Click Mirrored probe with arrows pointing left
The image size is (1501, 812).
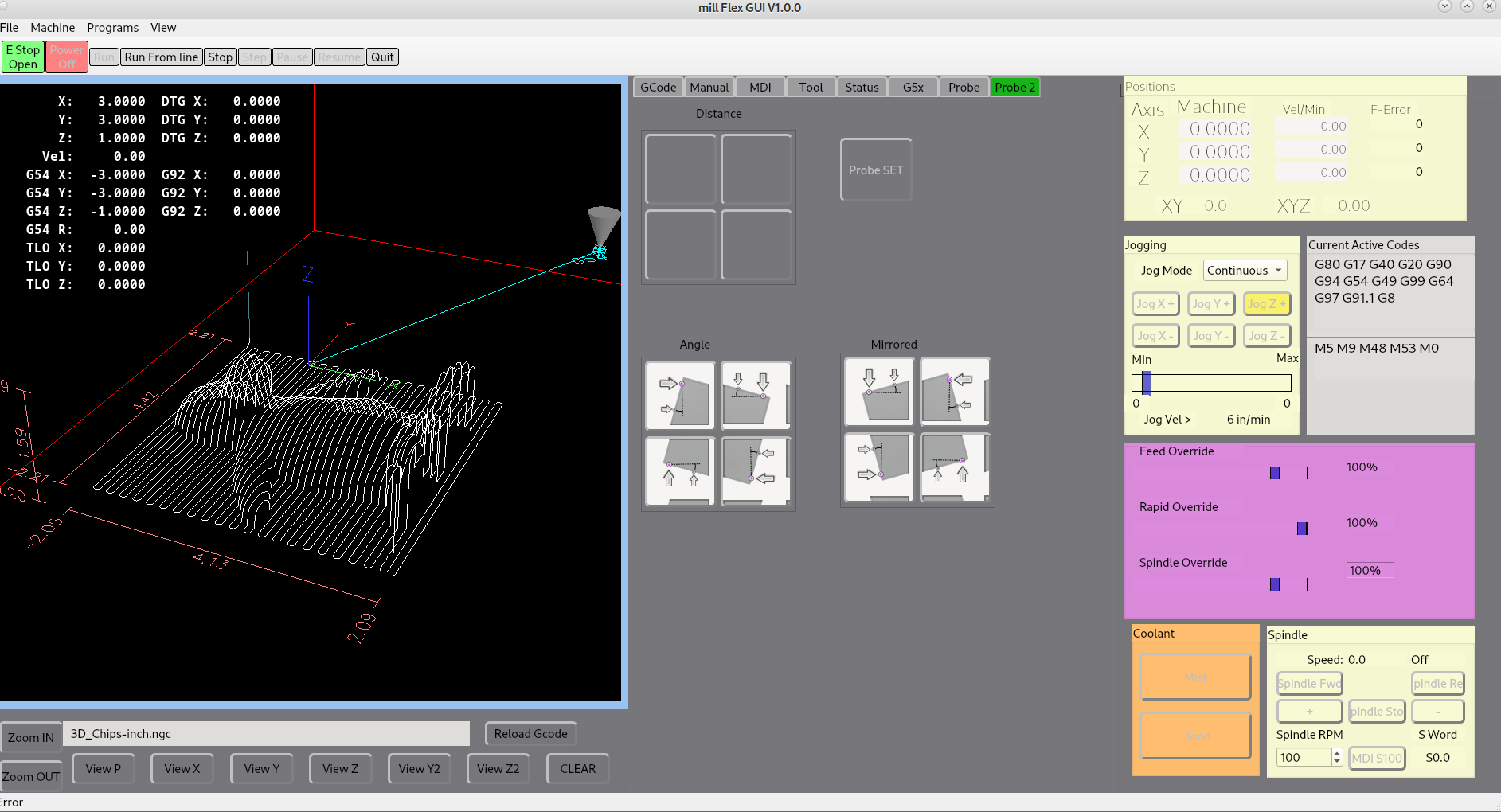coord(955,392)
